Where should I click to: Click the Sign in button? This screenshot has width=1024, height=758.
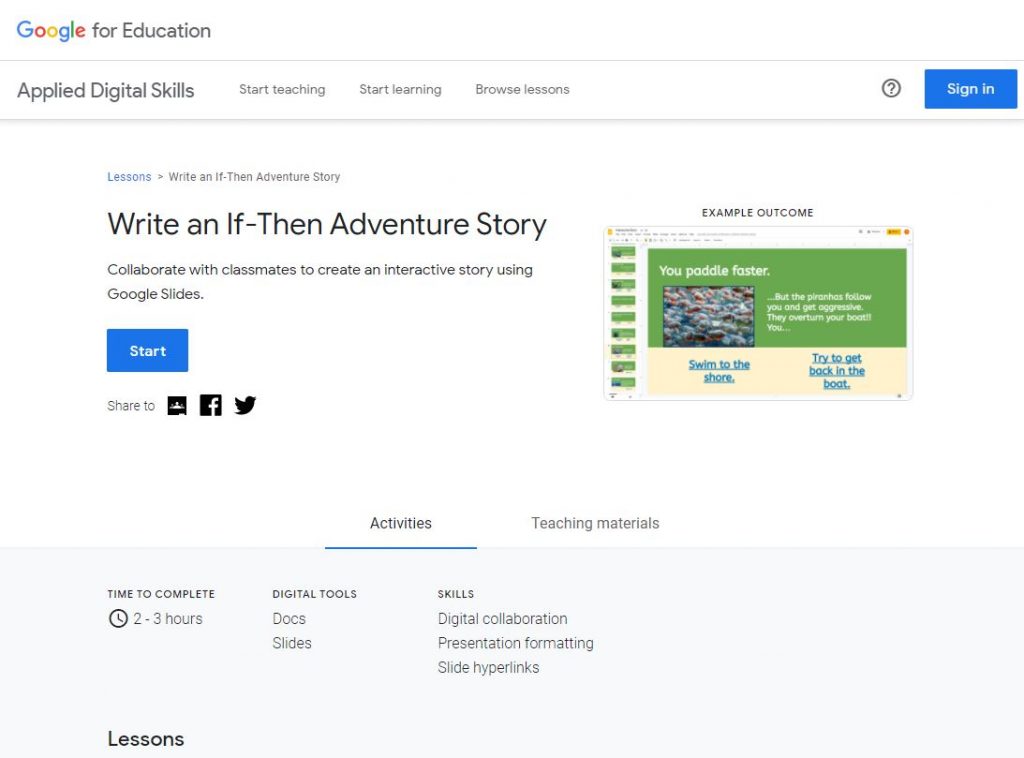[969, 89]
